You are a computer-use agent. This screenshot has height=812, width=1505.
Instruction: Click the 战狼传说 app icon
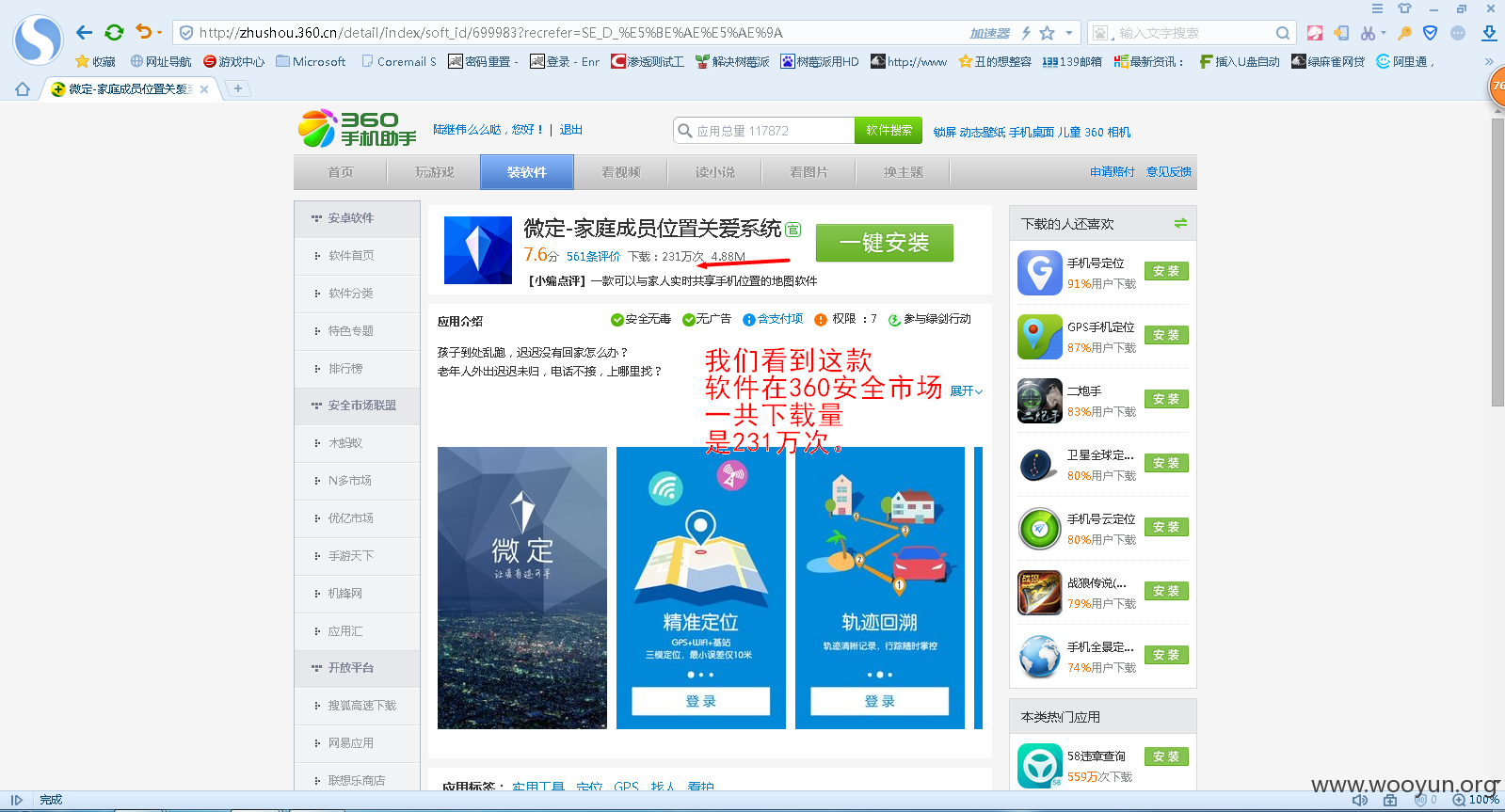pyautogui.click(x=1040, y=593)
